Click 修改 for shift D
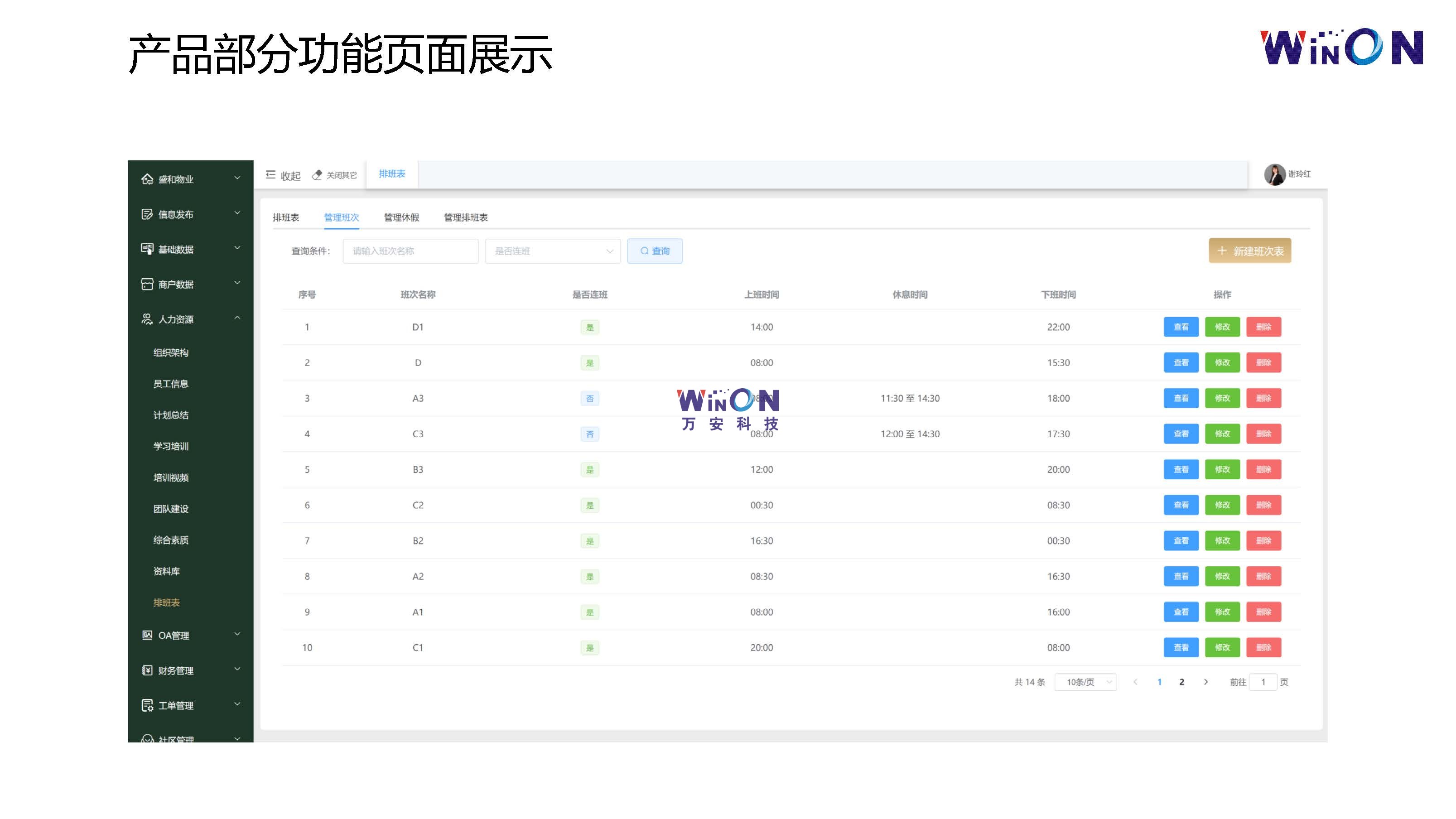This screenshot has width=1456, height=819. pos(1223,362)
